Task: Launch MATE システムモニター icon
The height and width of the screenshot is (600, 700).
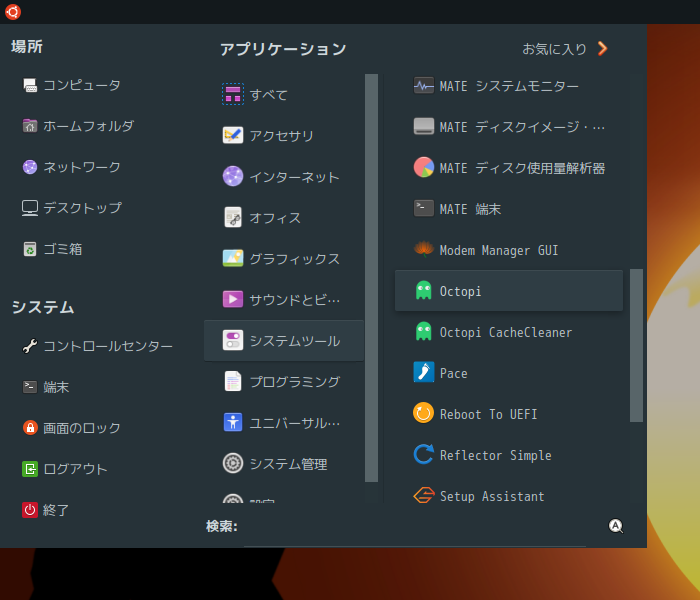Action: pos(424,86)
